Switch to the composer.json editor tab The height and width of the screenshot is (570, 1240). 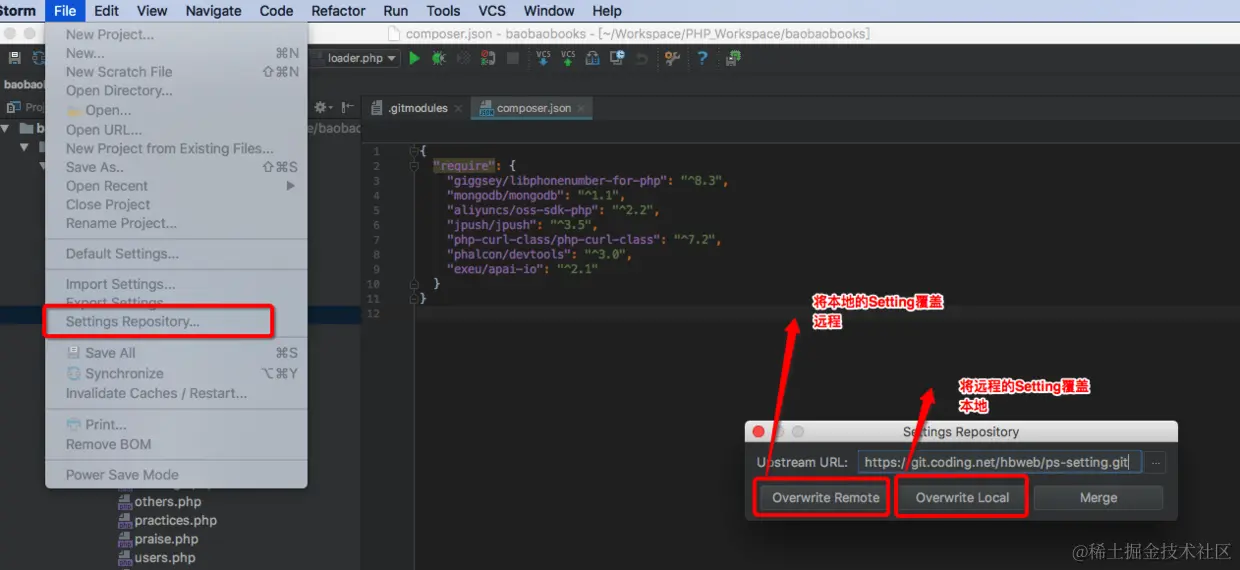click(532, 108)
